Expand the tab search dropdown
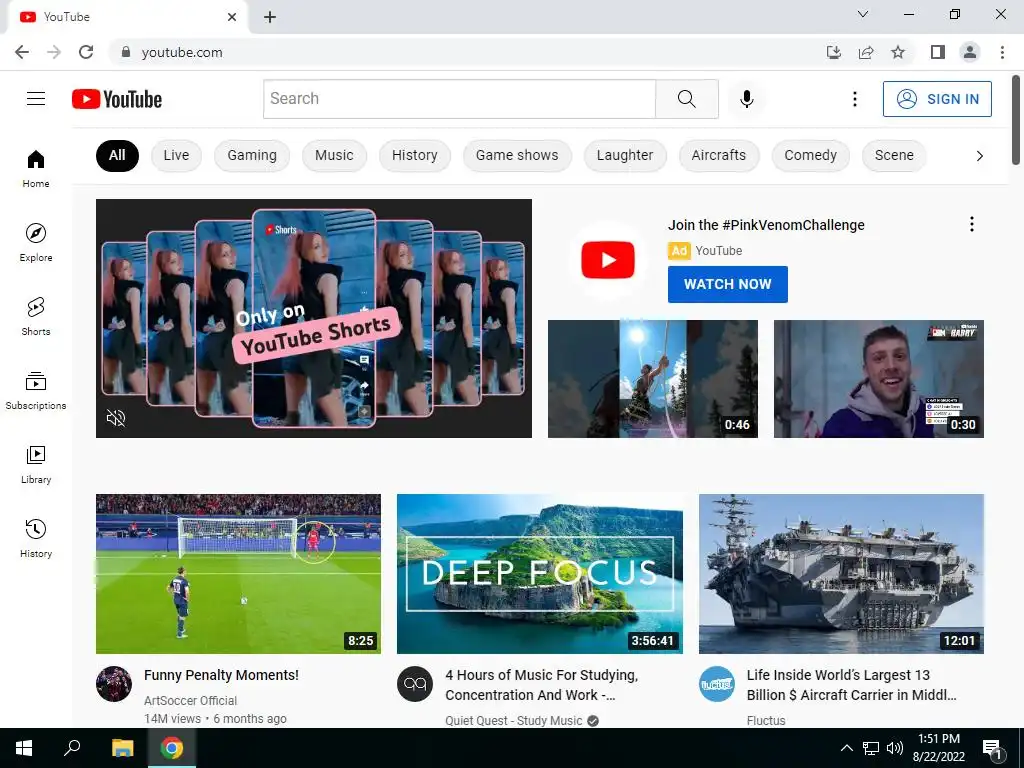 (863, 14)
